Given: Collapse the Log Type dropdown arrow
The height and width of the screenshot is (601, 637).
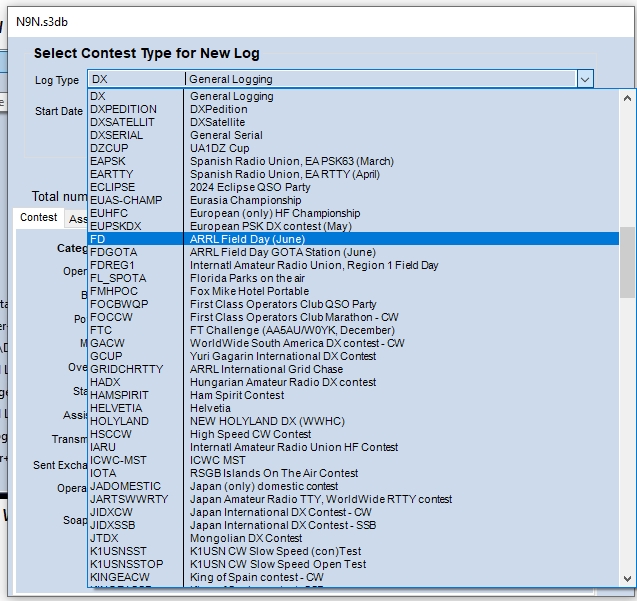Looking at the screenshot, I should click(x=585, y=79).
